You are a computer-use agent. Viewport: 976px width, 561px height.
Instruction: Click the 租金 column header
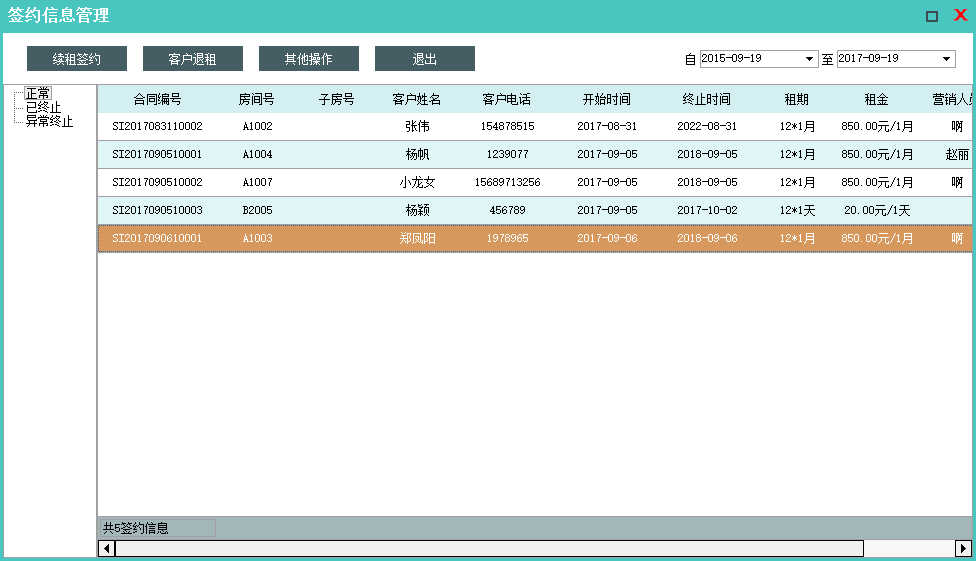tap(877, 100)
